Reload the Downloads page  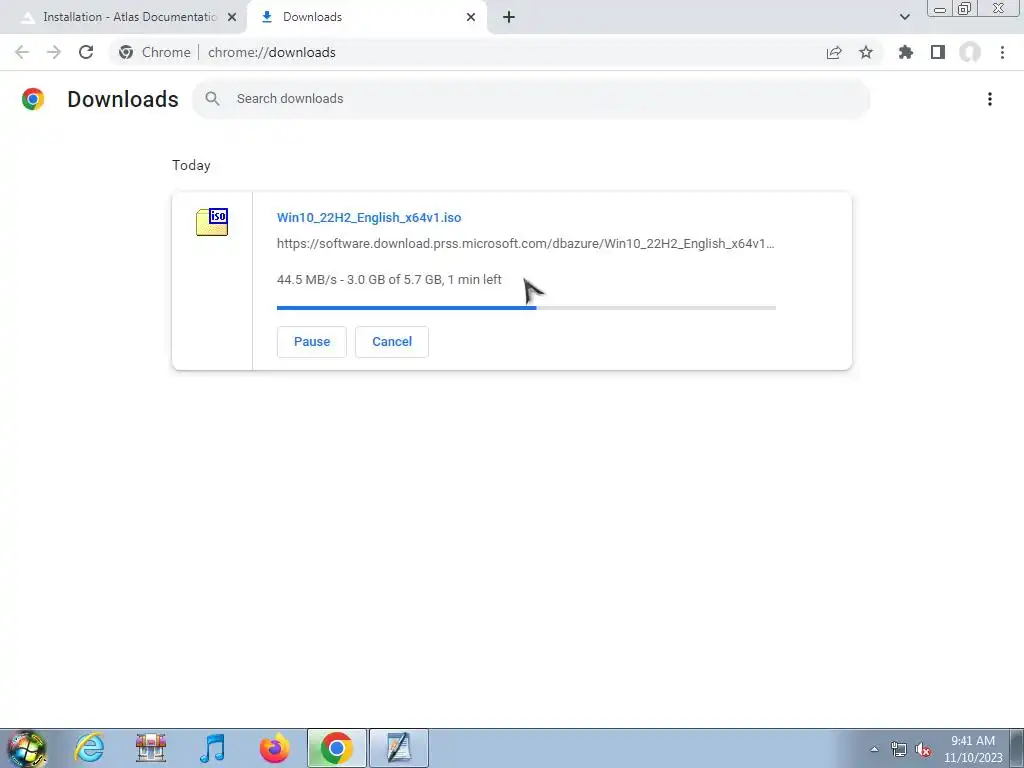tap(86, 52)
